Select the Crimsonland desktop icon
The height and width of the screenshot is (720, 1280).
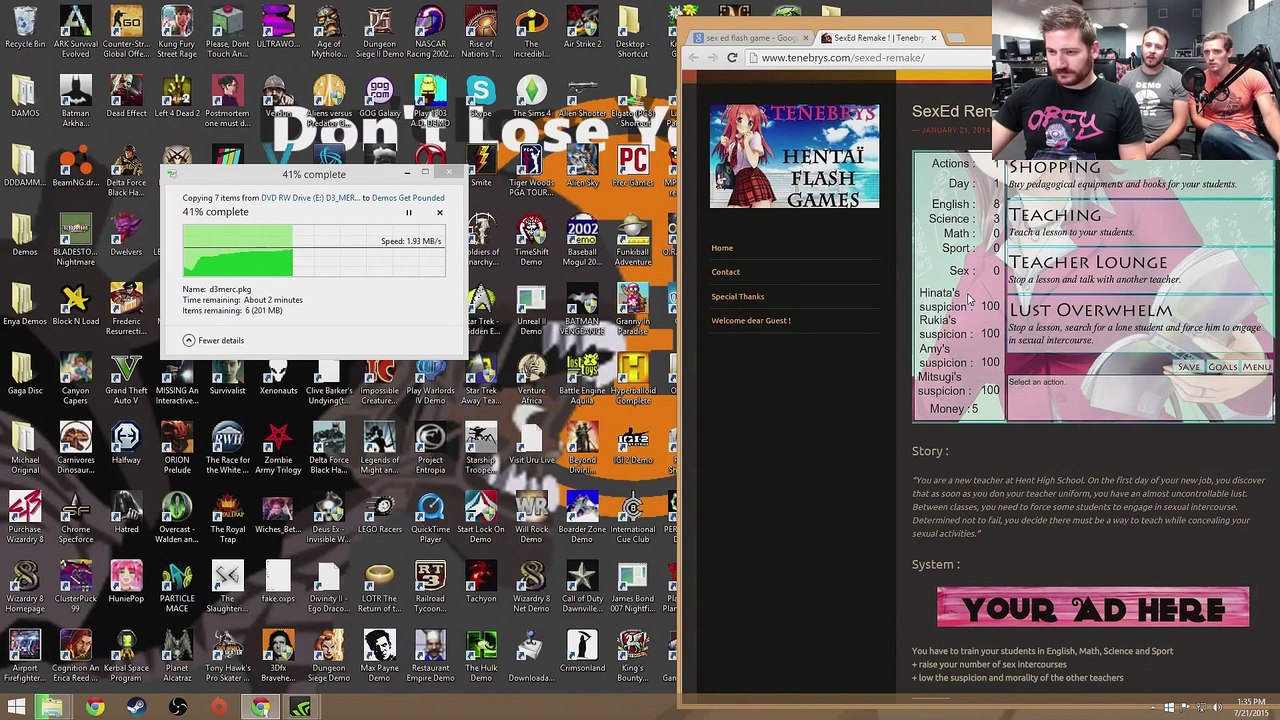[582, 652]
